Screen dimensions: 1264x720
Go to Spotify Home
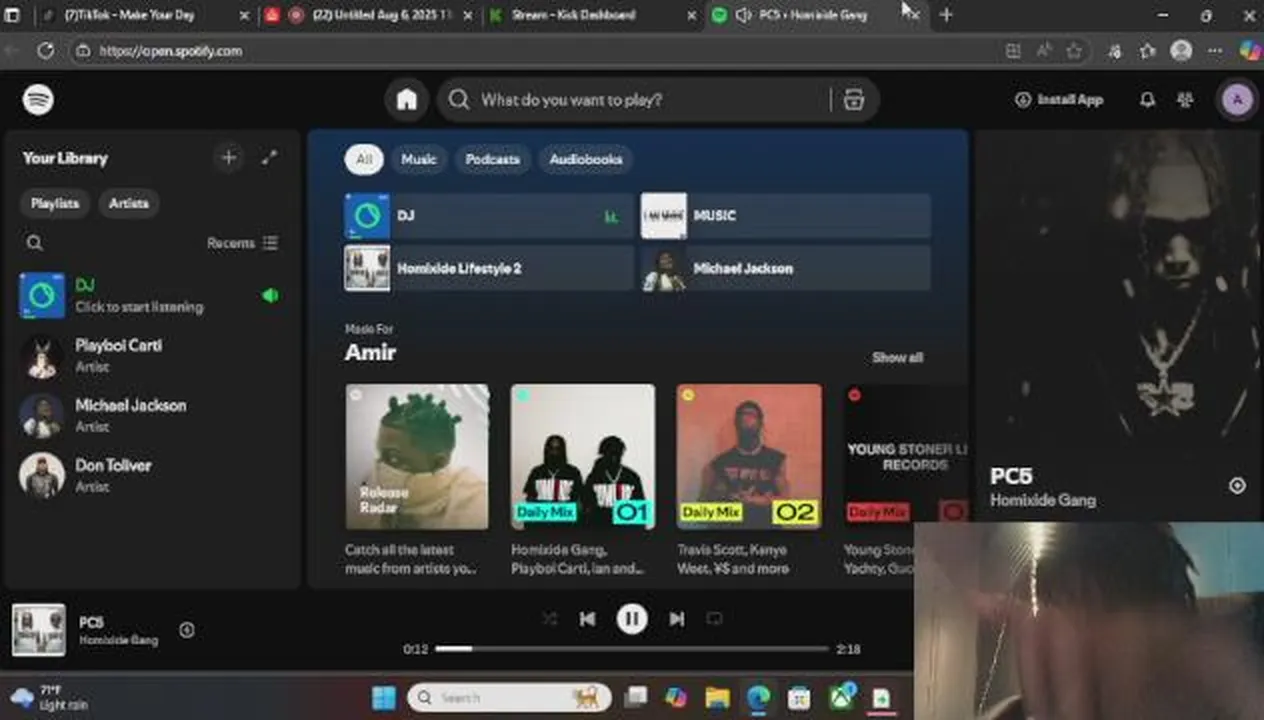pyautogui.click(x=406, y=100)
